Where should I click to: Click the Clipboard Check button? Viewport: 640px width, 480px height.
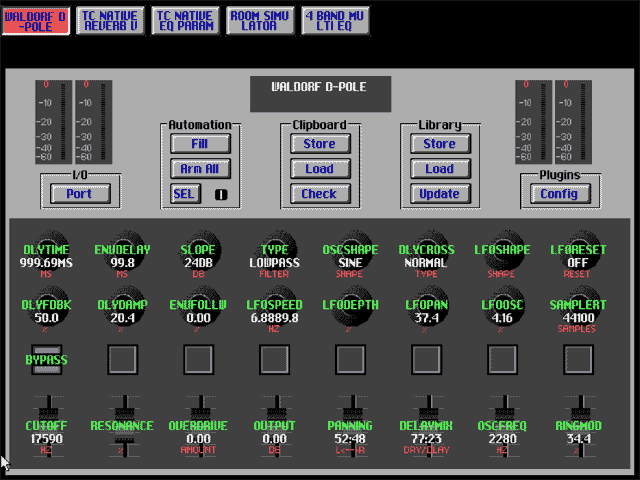(x=320, y=193)
